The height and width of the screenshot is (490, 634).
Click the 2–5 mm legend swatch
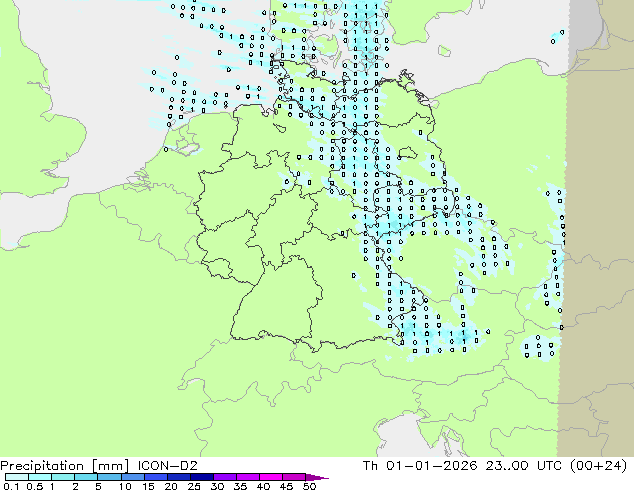click(86, 477)
